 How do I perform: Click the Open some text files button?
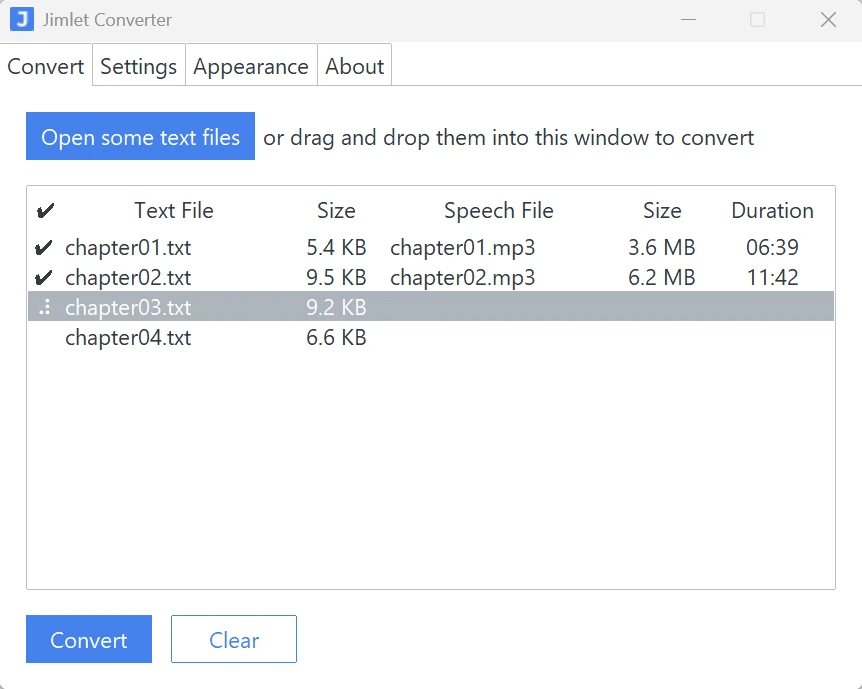pyautogui.click(x=140, y=137)
